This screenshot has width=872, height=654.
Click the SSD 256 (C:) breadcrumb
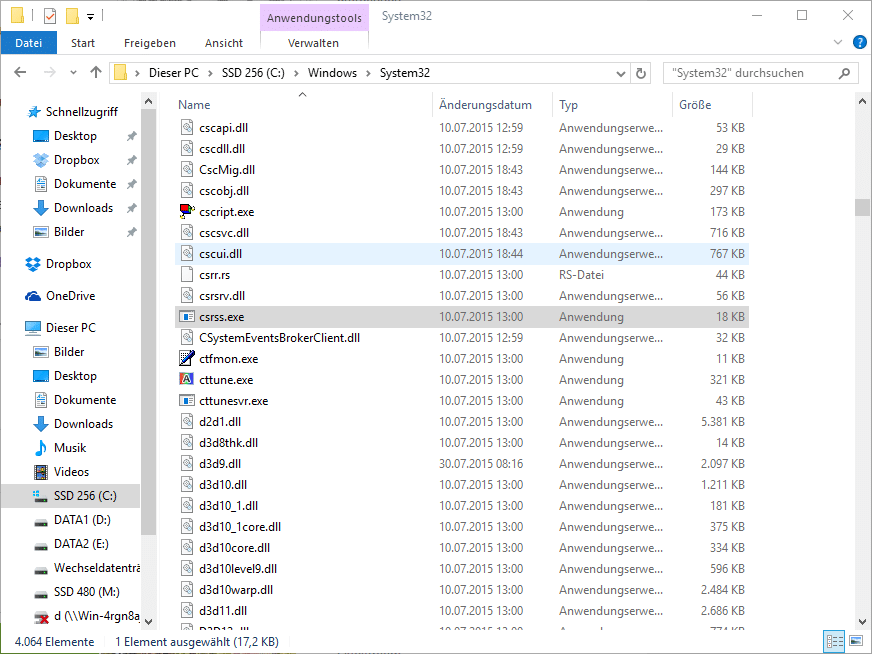coord(253,73)
